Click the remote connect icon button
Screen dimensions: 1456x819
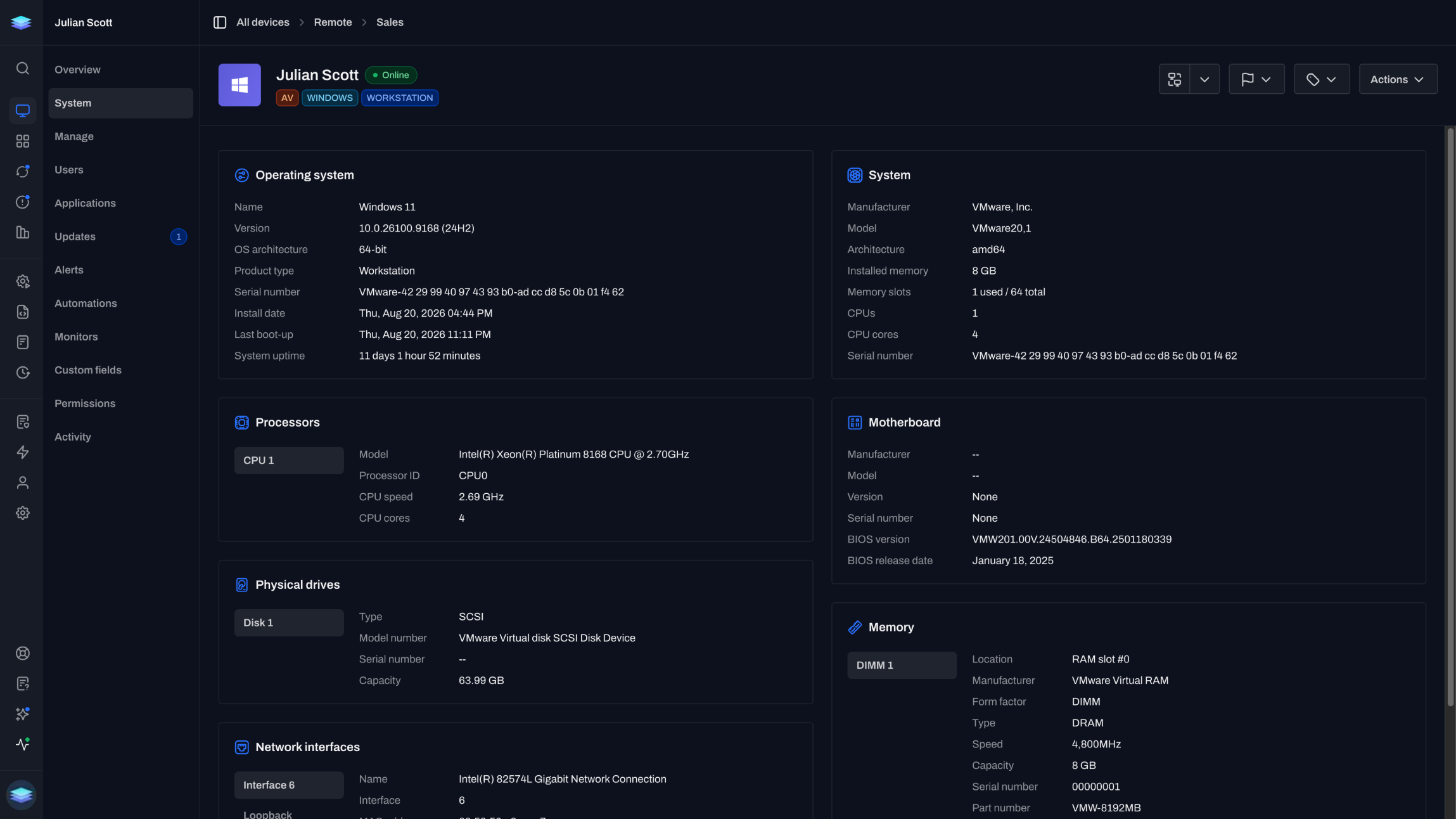1175,79
